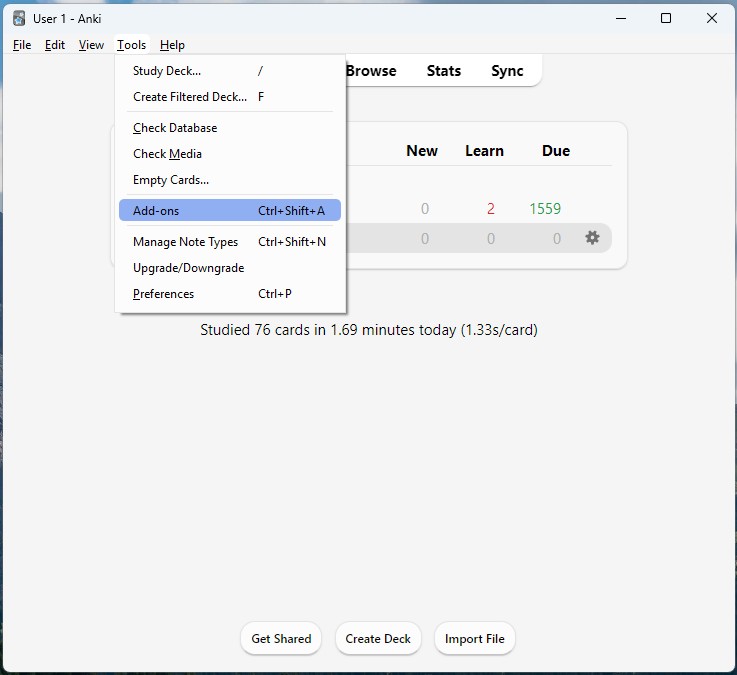Click the Learn column header
Image resolution: width=737 pixels, height=675 pixels.
point(484,151)
